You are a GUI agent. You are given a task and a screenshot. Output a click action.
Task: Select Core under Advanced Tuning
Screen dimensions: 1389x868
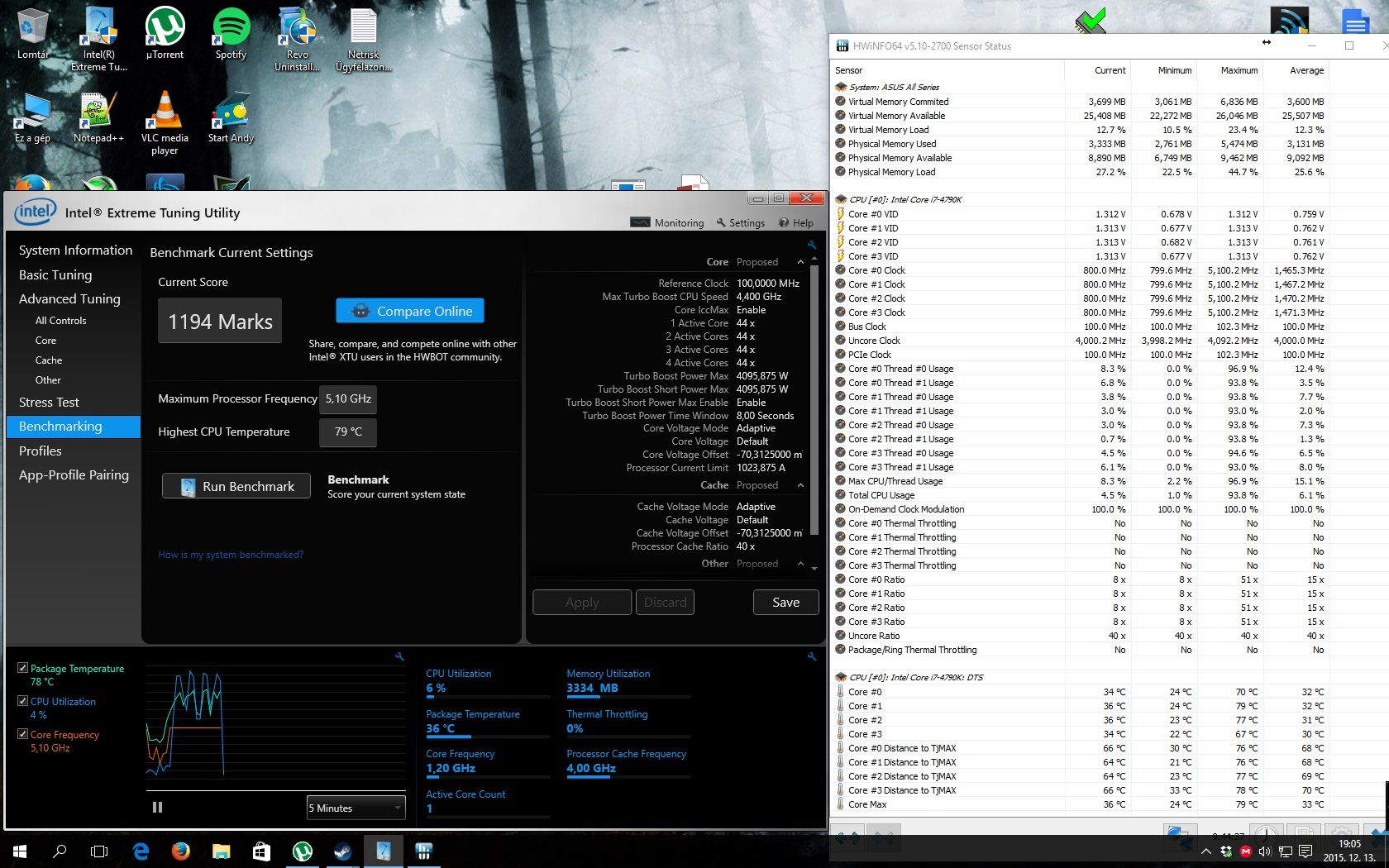(x=45, y=341)
